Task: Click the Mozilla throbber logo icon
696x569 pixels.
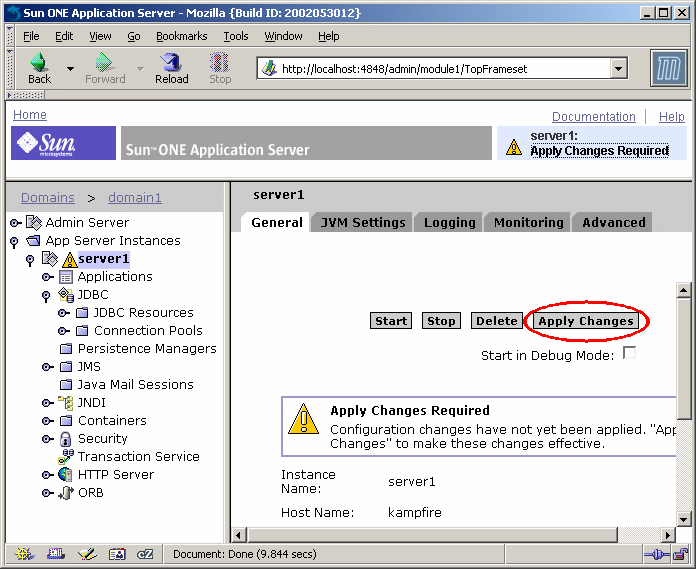Action: click(668, 68)
